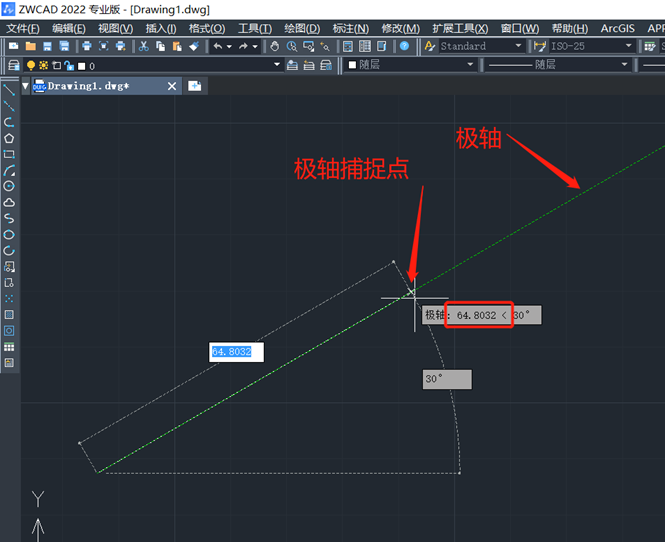The width and height of the screenshot is (665, 542).
Task: Copy selection to clipboard
Action: (160, 46)
